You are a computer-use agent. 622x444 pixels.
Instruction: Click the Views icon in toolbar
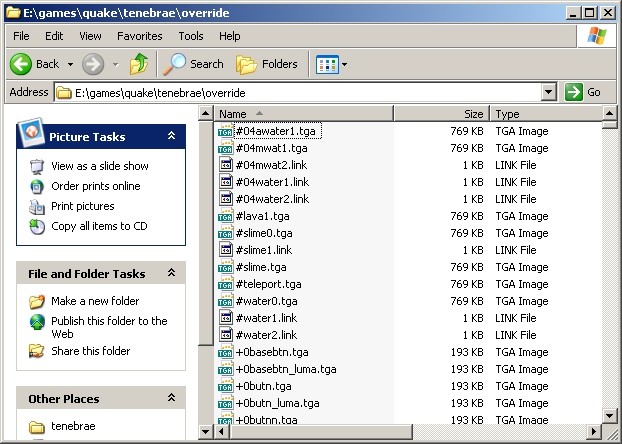pyautogui.click(x=327, y=64)
